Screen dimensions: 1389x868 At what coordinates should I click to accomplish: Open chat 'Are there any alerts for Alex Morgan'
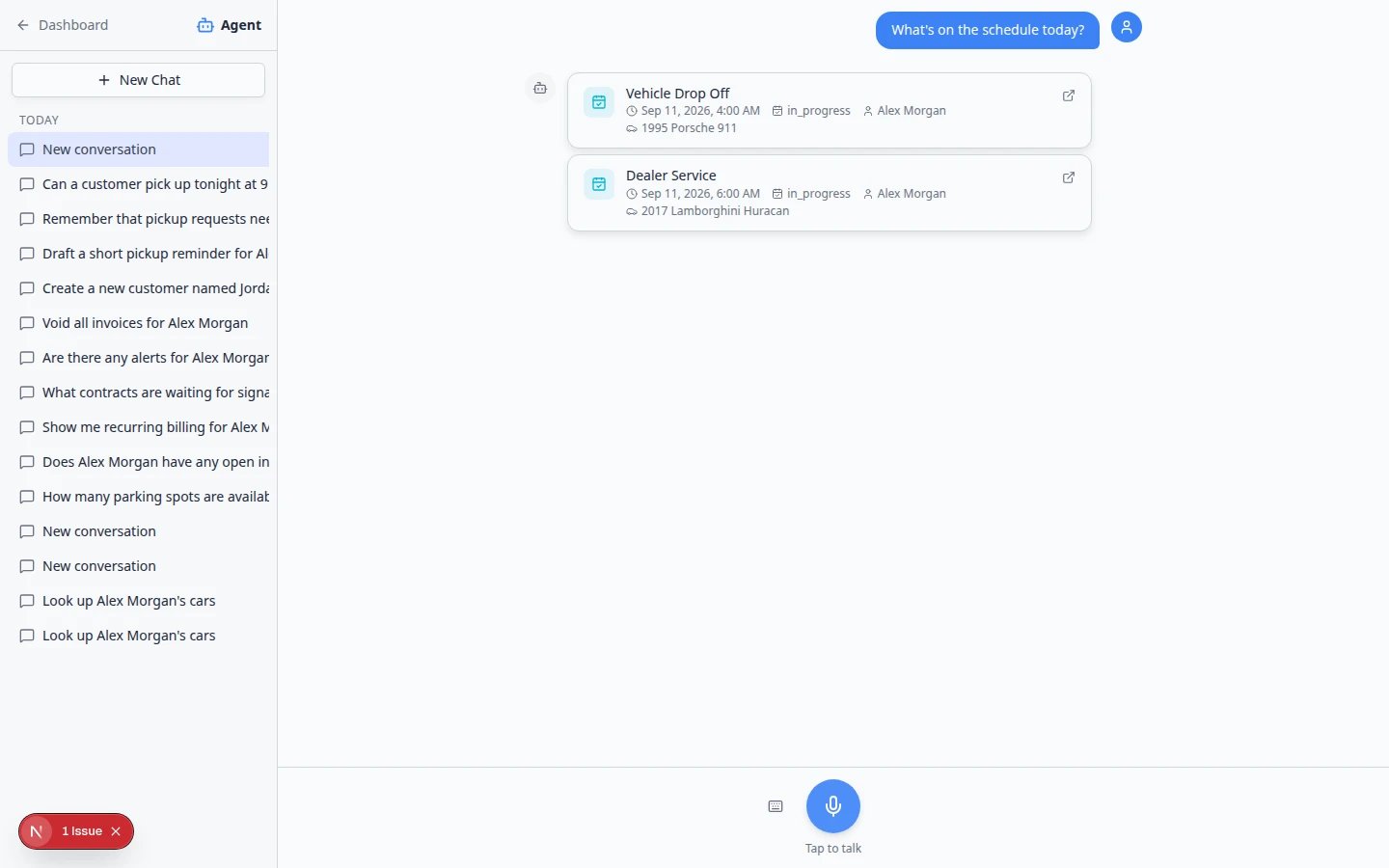coord(138,358)
